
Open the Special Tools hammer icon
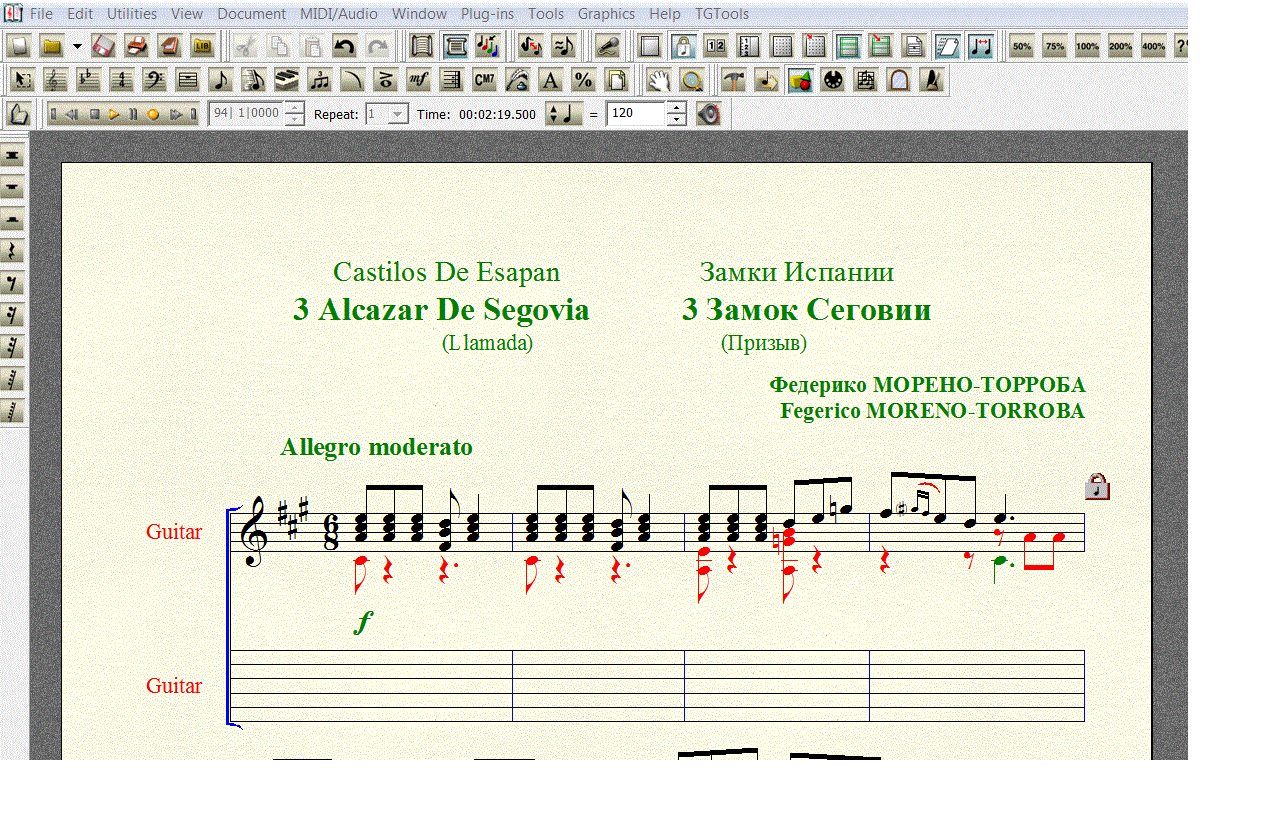(735, 80)
